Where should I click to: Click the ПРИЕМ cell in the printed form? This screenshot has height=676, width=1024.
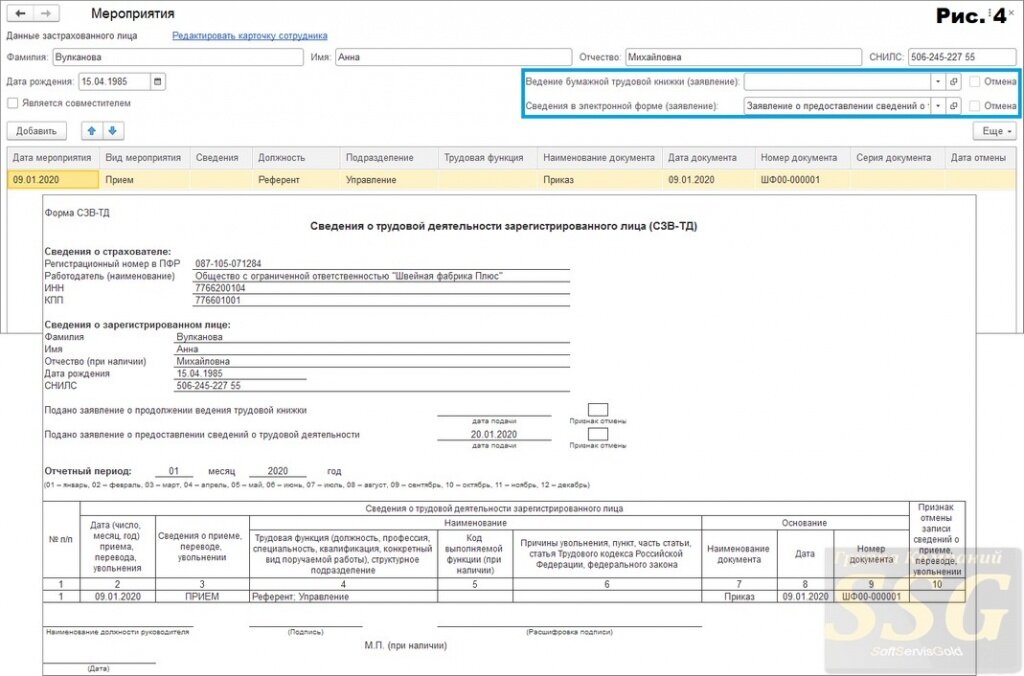202,596
